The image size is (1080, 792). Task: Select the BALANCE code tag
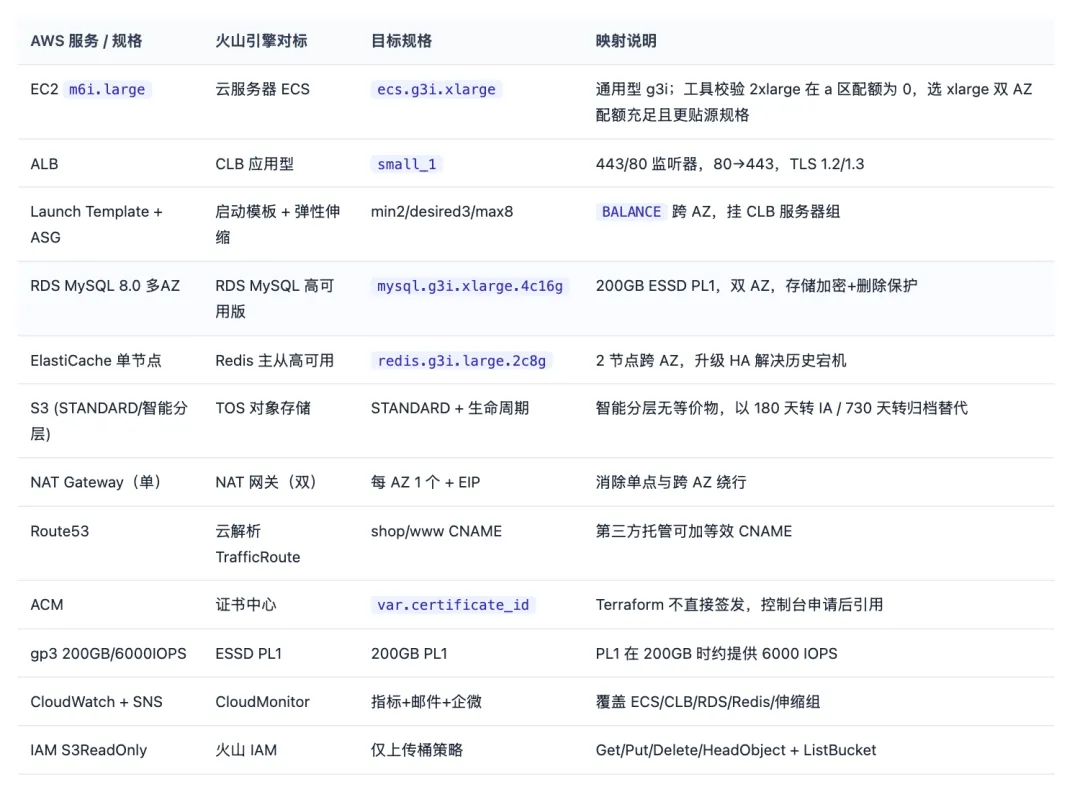(x=631, y=211)
